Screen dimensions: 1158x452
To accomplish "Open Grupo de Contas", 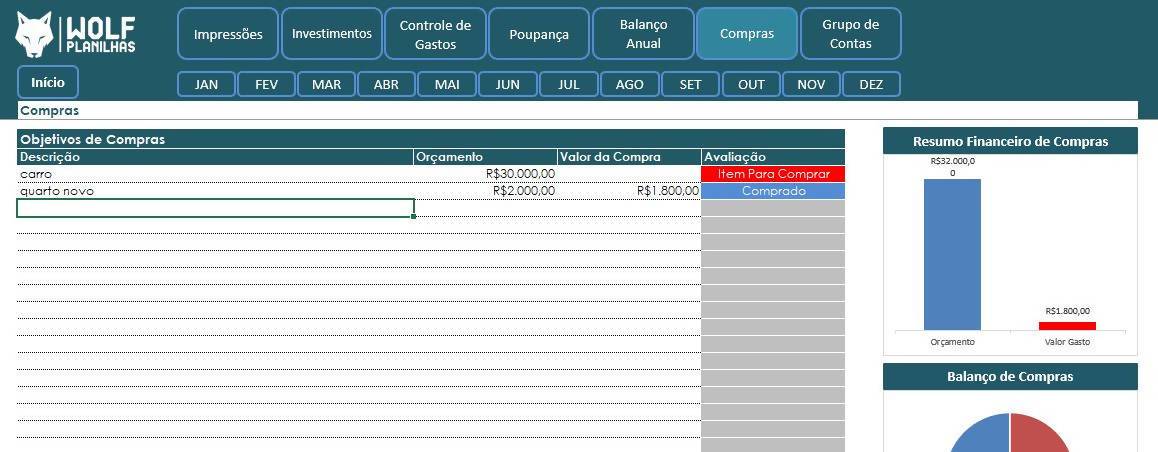I will coord(851,34).
